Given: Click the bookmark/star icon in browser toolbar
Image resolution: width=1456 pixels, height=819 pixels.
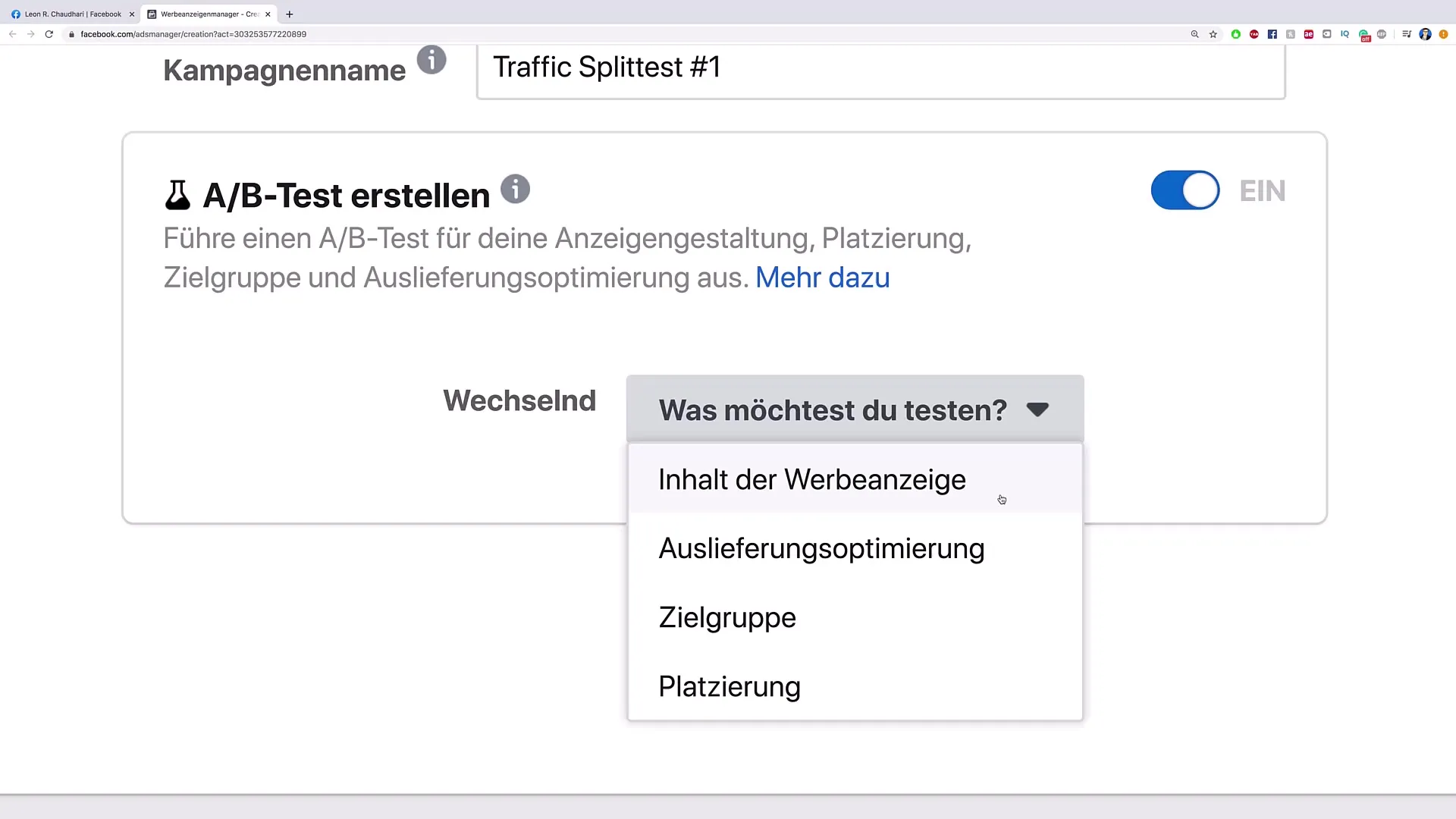Looking at the screenshot, I should coord(1214,34).
